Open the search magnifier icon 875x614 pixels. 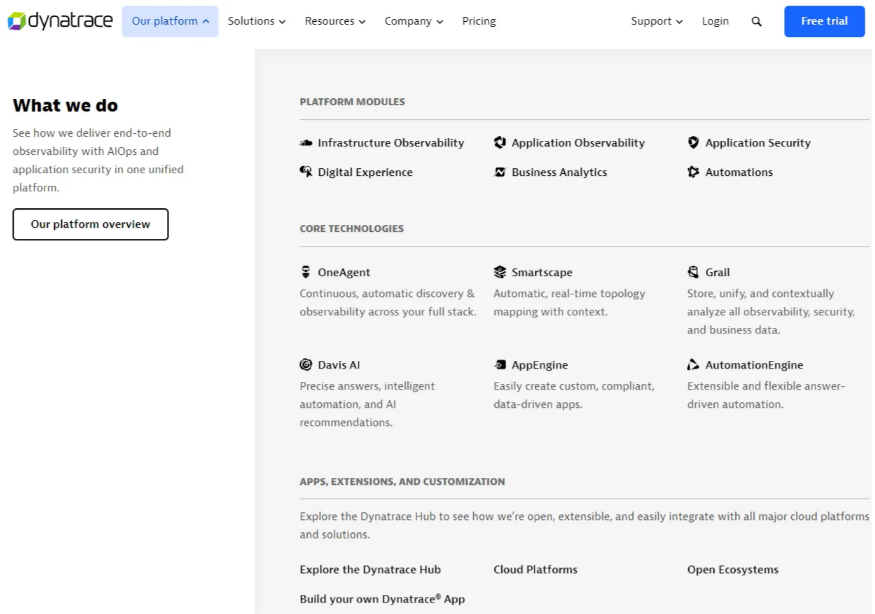tap(756, 21)
